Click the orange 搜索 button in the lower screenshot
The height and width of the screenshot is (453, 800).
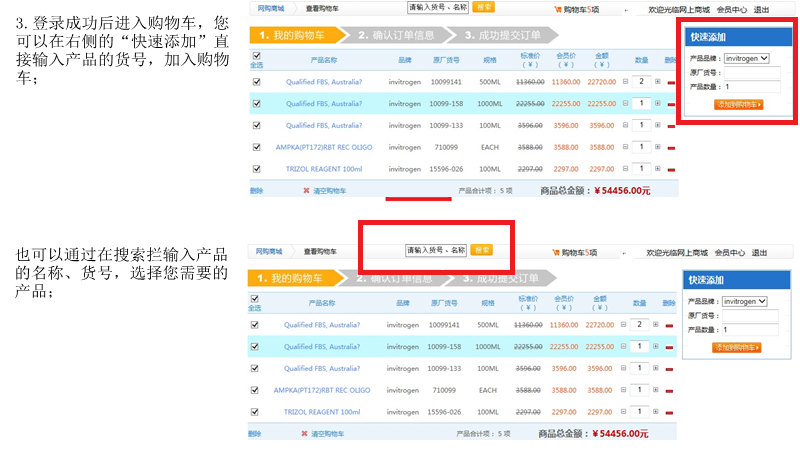(x=481, y=250)
